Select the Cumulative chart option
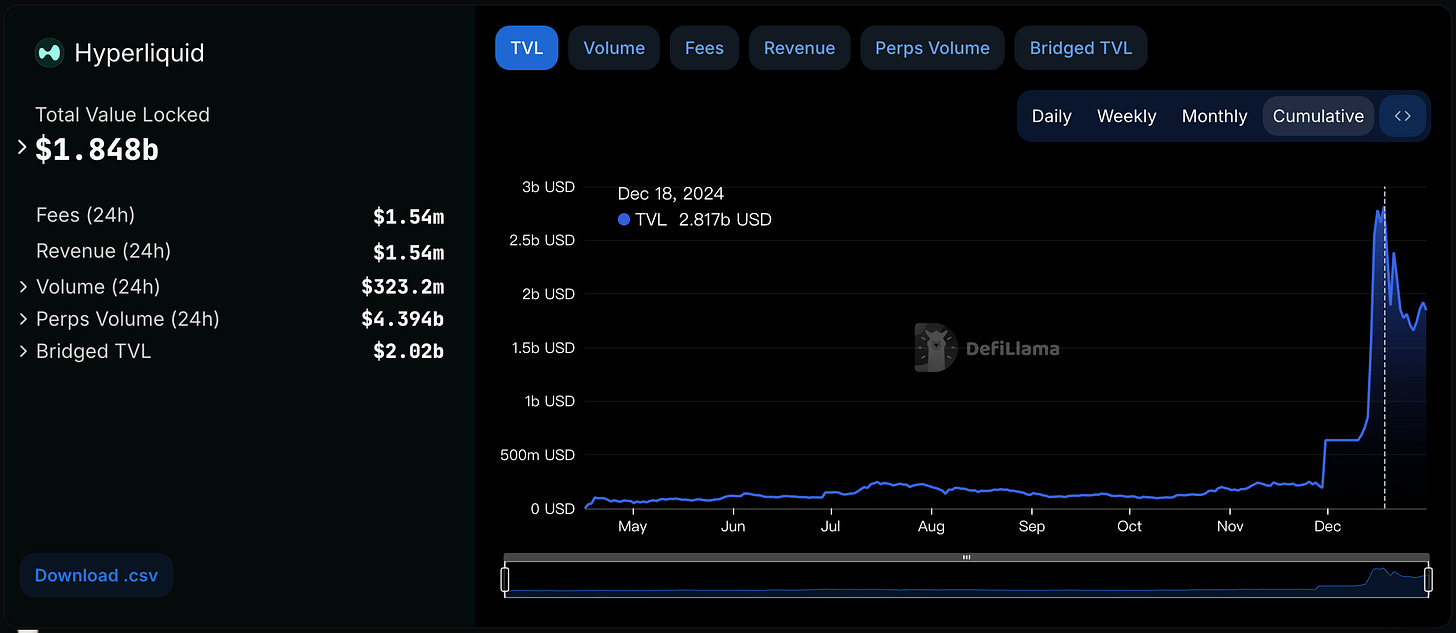Image resolution: width=1456 pixels, height=633 pixels. point(1318,116)
